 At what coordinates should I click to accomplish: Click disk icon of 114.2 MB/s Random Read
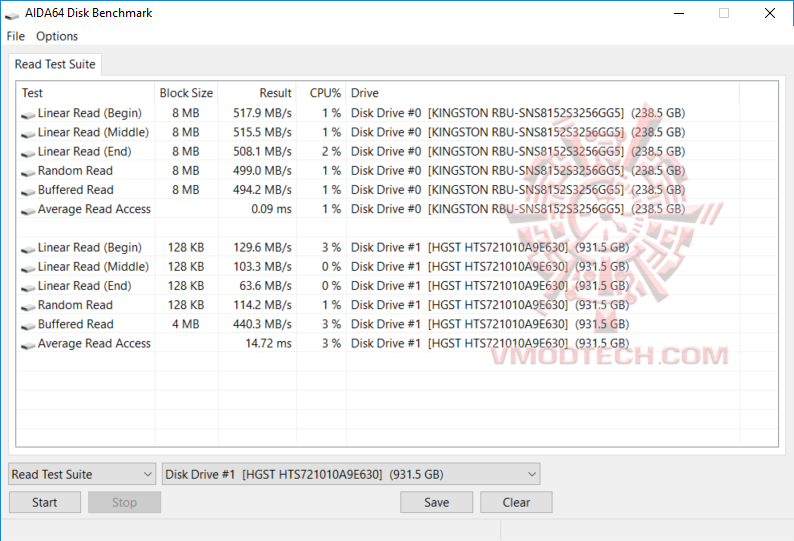click(28, 307)
